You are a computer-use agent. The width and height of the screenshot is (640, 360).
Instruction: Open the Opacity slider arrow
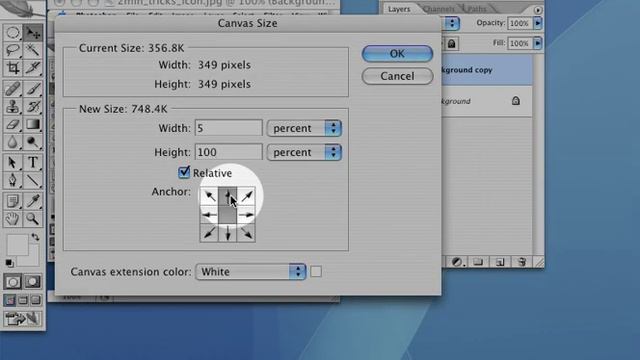(x=538, y=23)
